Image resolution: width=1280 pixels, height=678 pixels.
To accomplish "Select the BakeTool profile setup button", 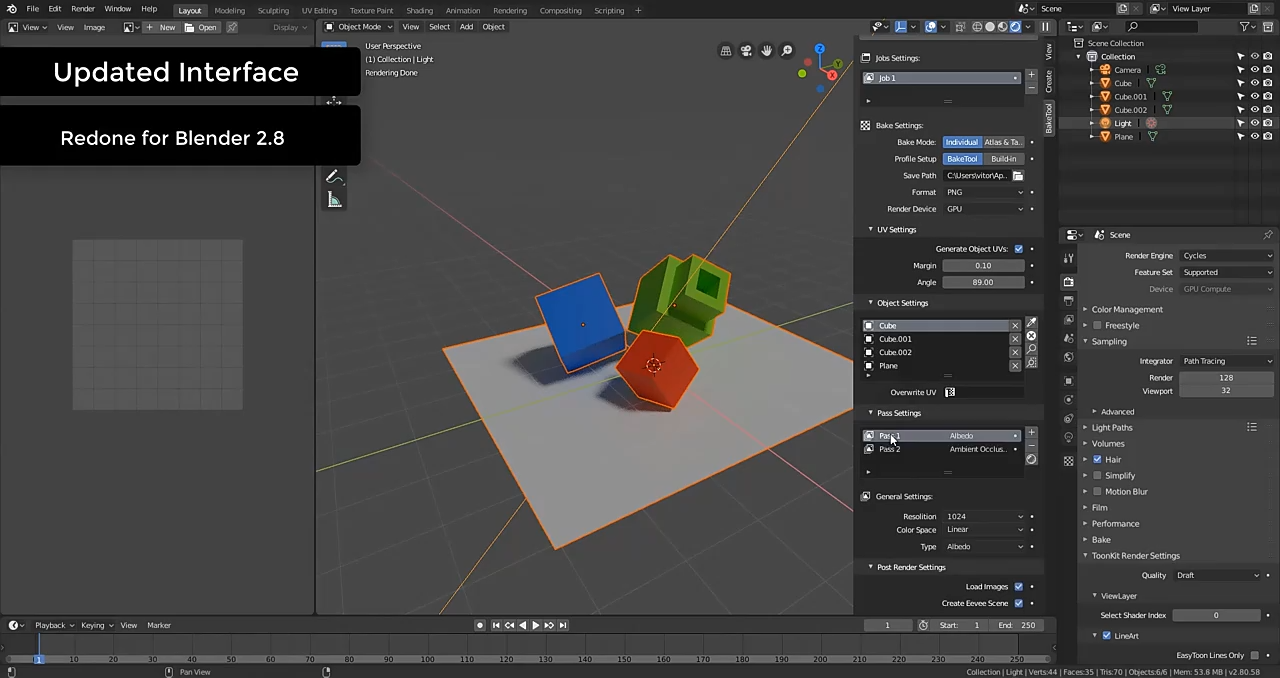I will pos(962,158).
